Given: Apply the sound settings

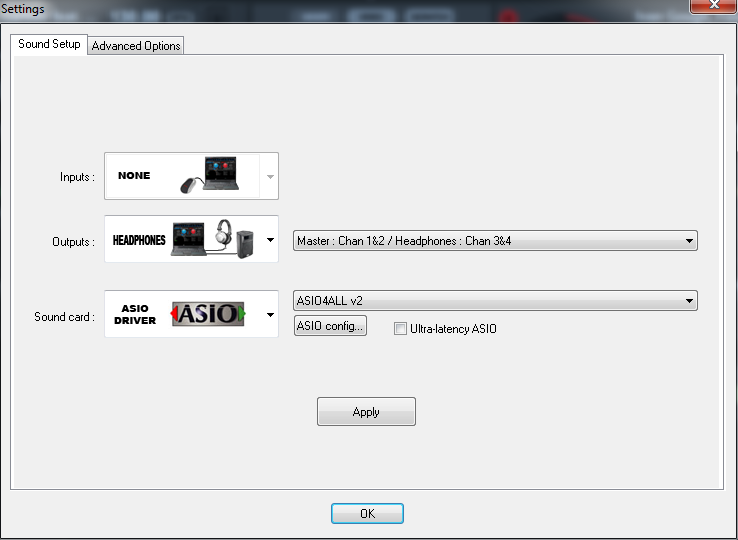Looking at the screenshot, I should pyautogui.click(x=366, y=412).
